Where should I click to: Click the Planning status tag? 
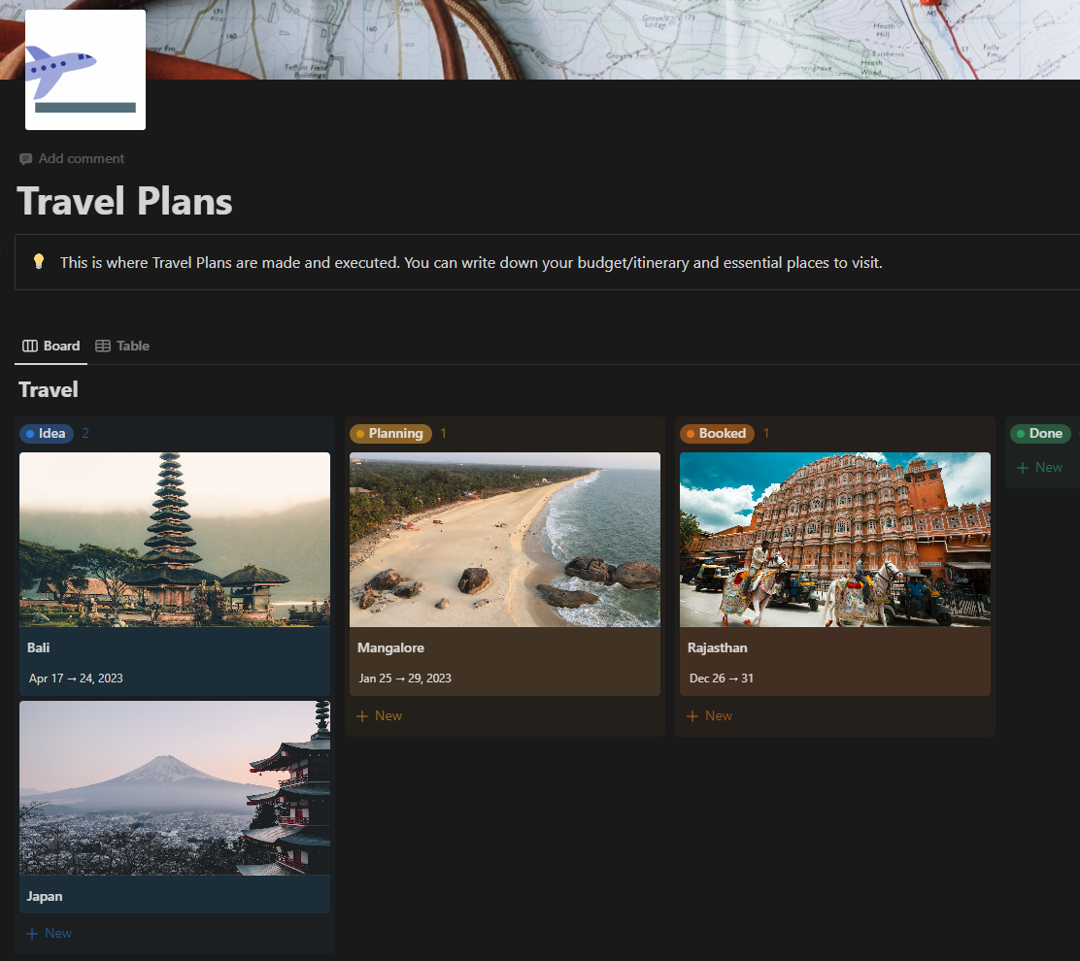coord(391,433)
